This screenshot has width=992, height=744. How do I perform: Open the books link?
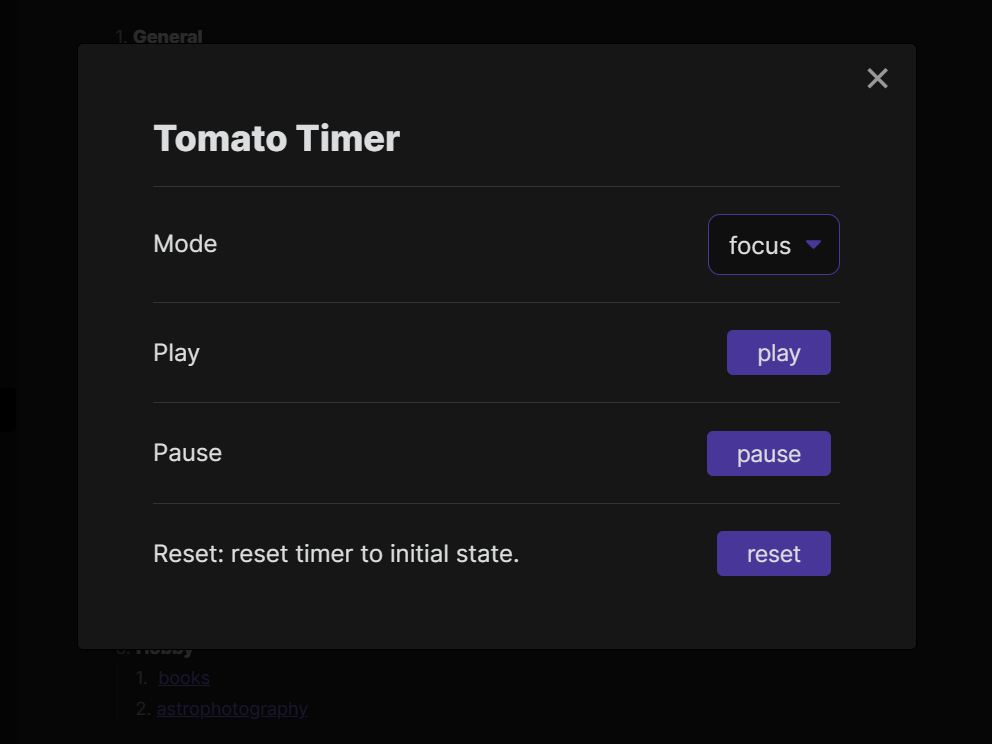pos(183,677)
